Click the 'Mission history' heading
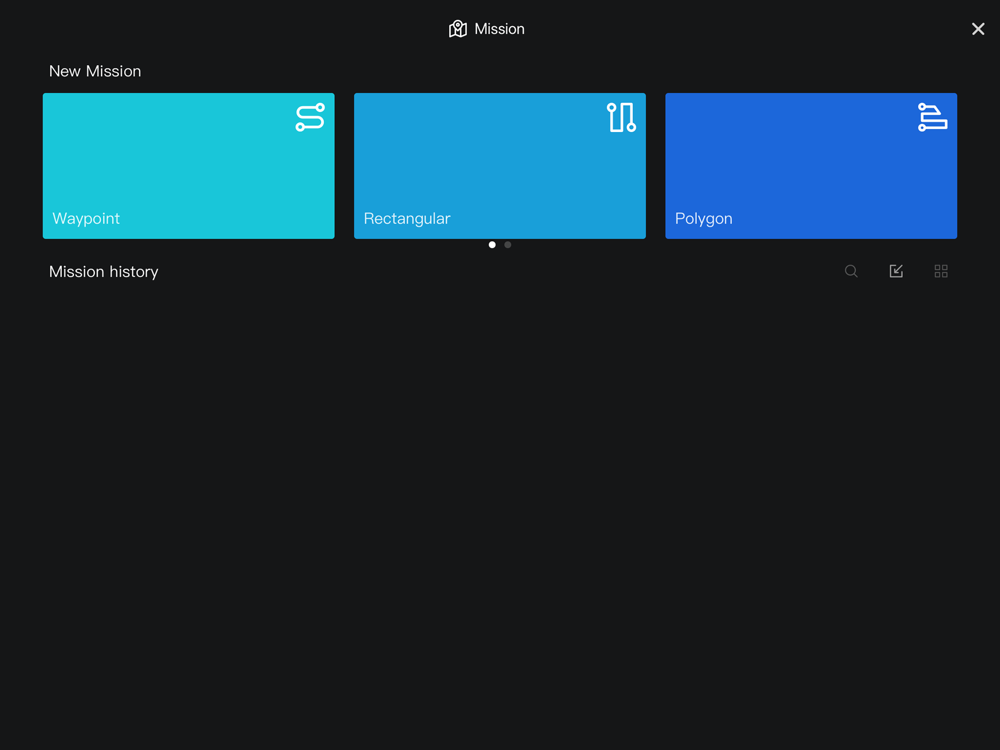The width and height of the screenshot is (1000, 750). tap(103, 272)
